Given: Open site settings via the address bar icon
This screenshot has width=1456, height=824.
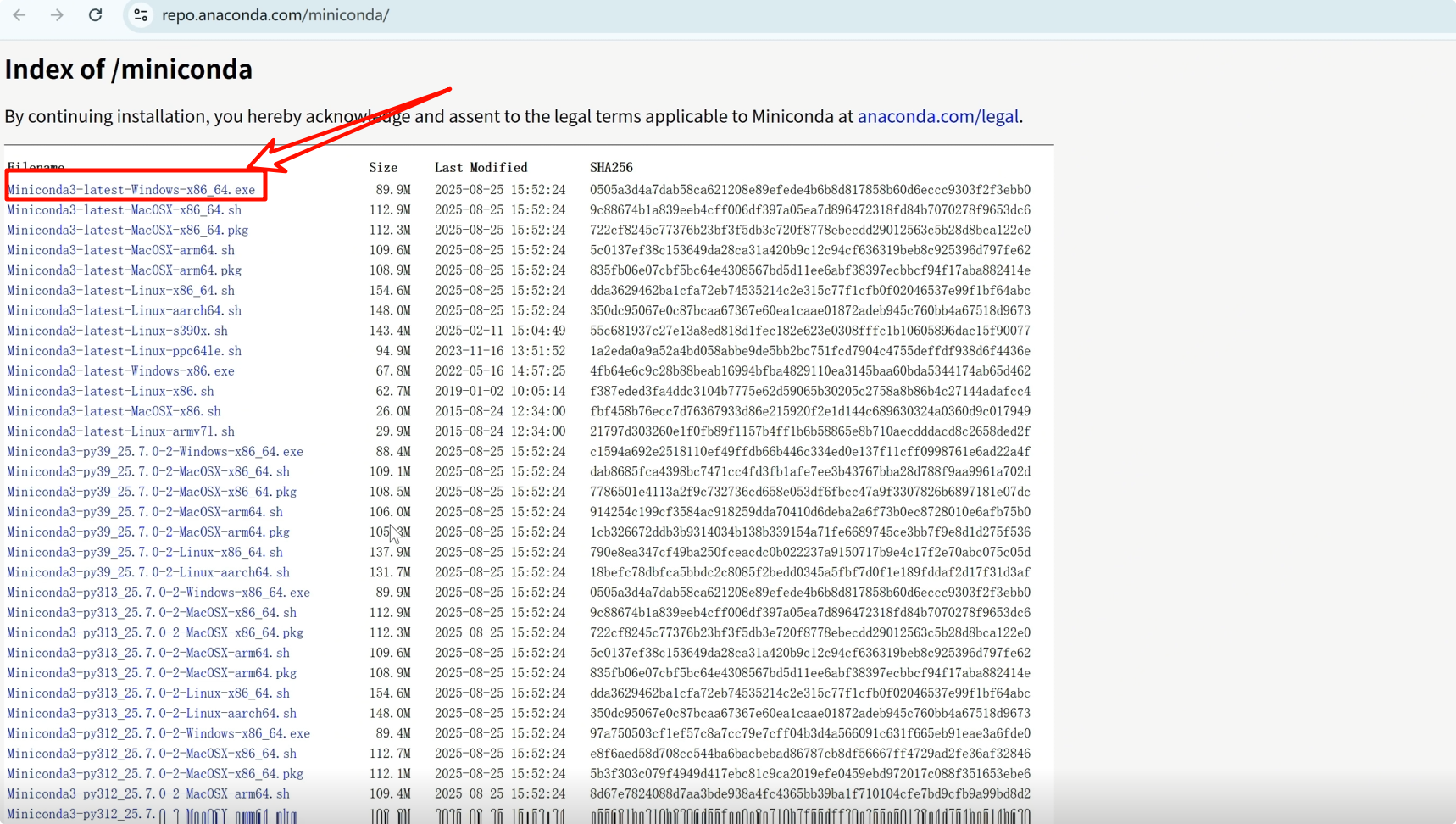Looking at the screenshot, I should tap(140, 14).
